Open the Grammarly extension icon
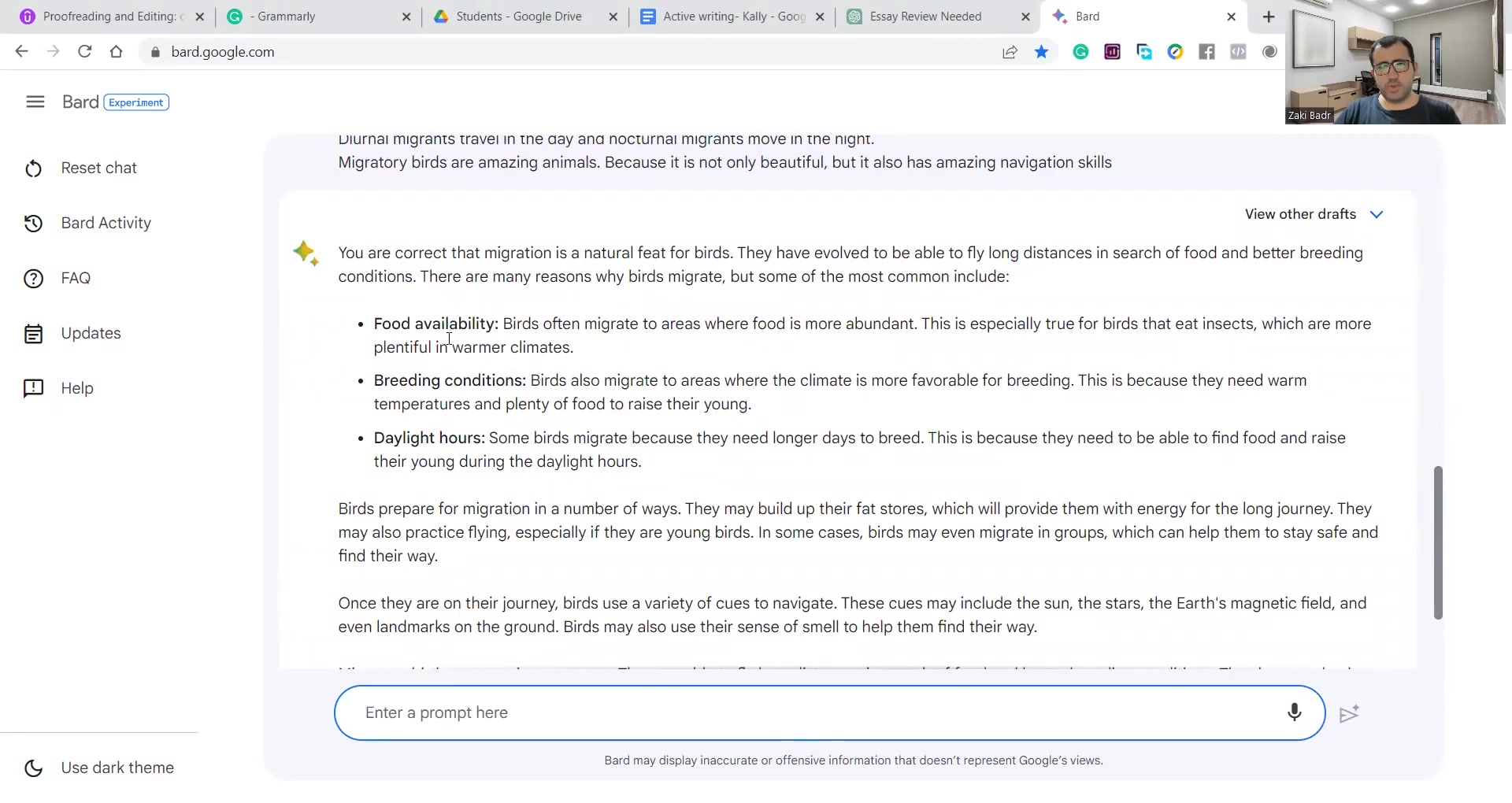 tap(1080, 52)
